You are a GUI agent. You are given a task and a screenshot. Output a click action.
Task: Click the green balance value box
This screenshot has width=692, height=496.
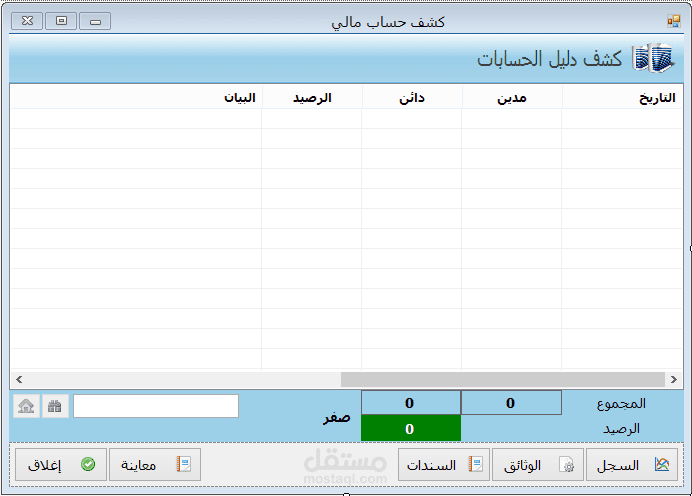click(x=411, y=428)
